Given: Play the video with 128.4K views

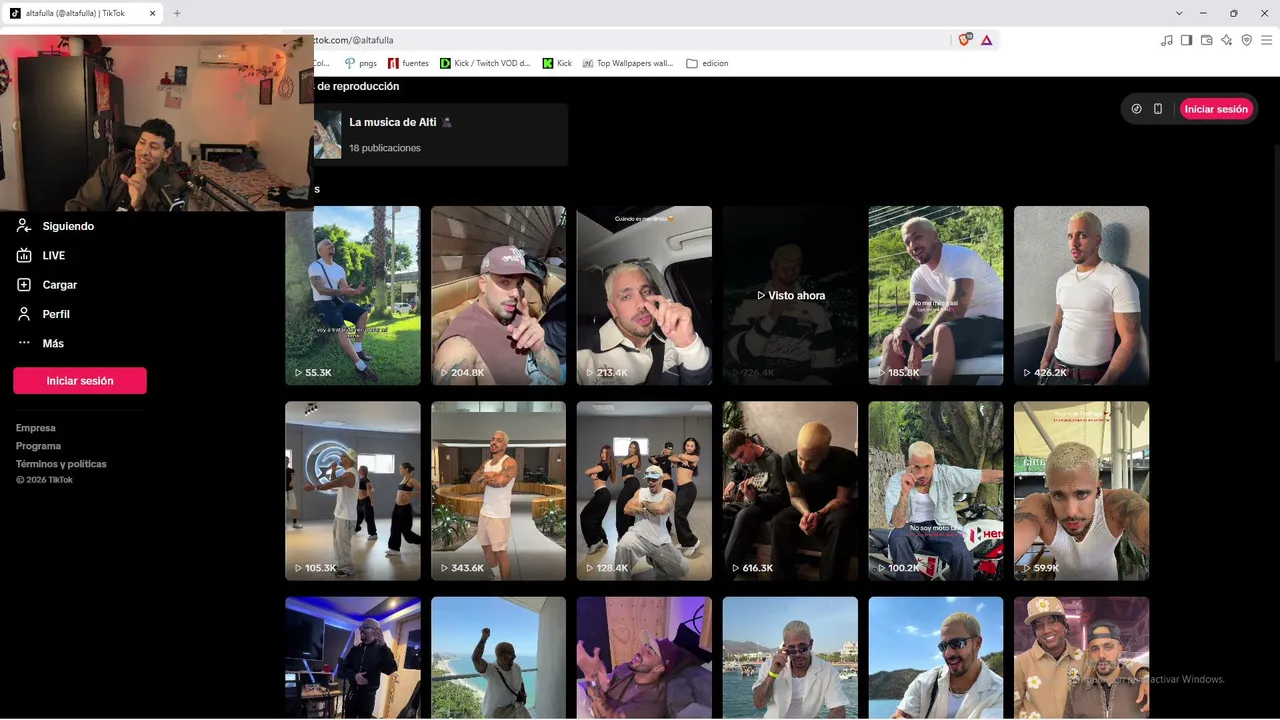Looking at the screenshot, I should 644,491.
